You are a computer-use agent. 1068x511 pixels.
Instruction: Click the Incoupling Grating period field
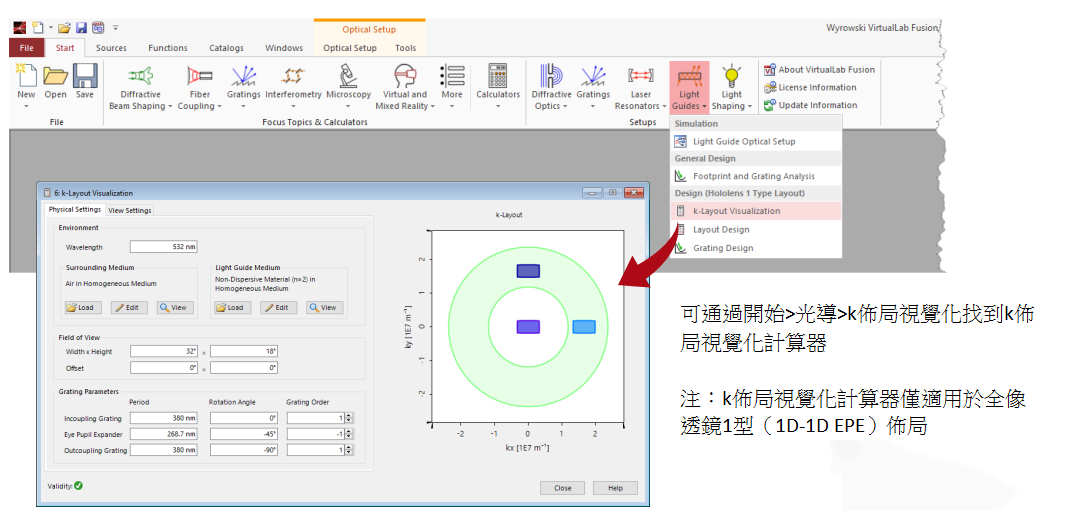coord(163,418)
